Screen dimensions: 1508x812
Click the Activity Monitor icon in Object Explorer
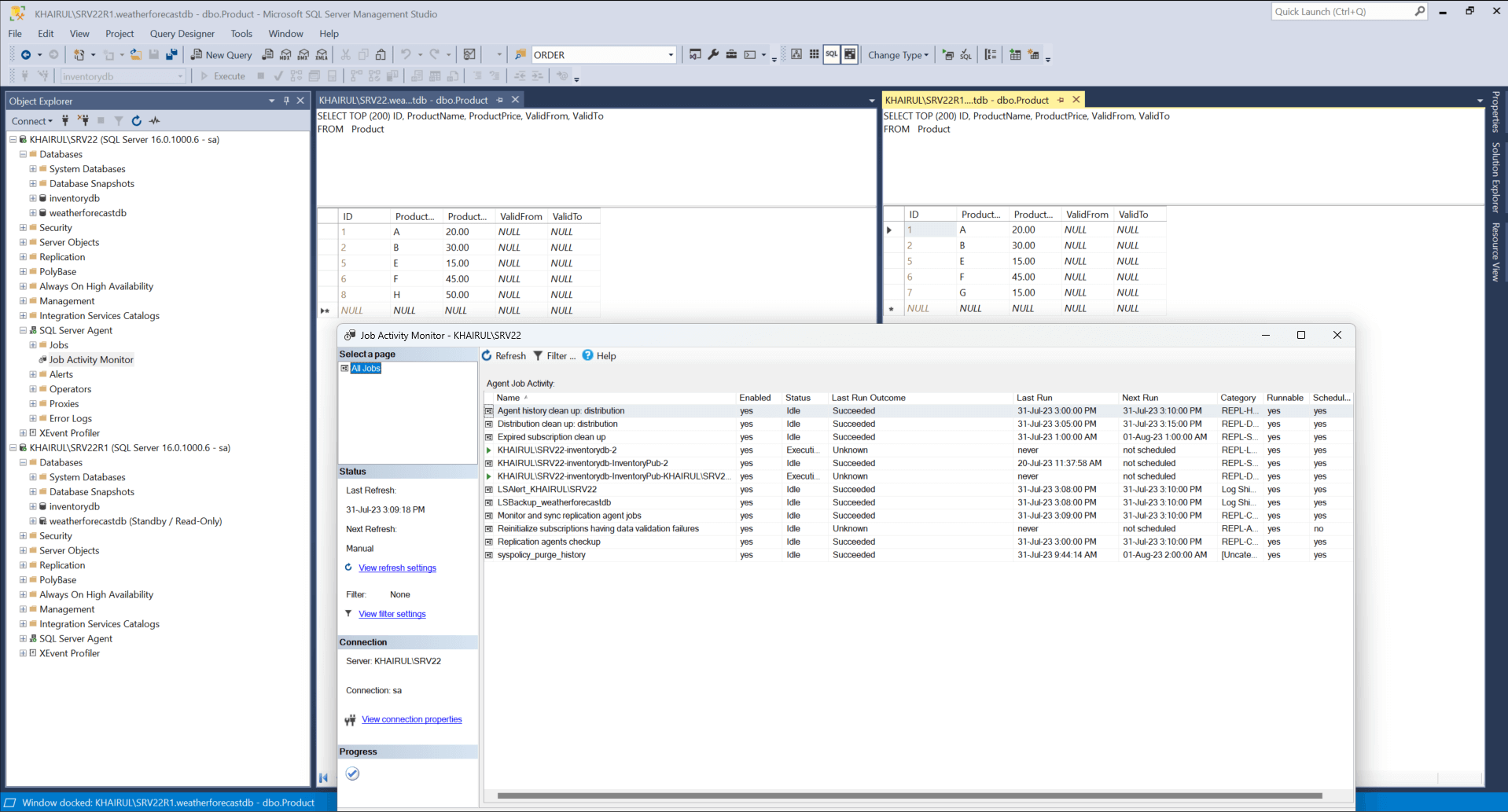(x=155, y=121)
